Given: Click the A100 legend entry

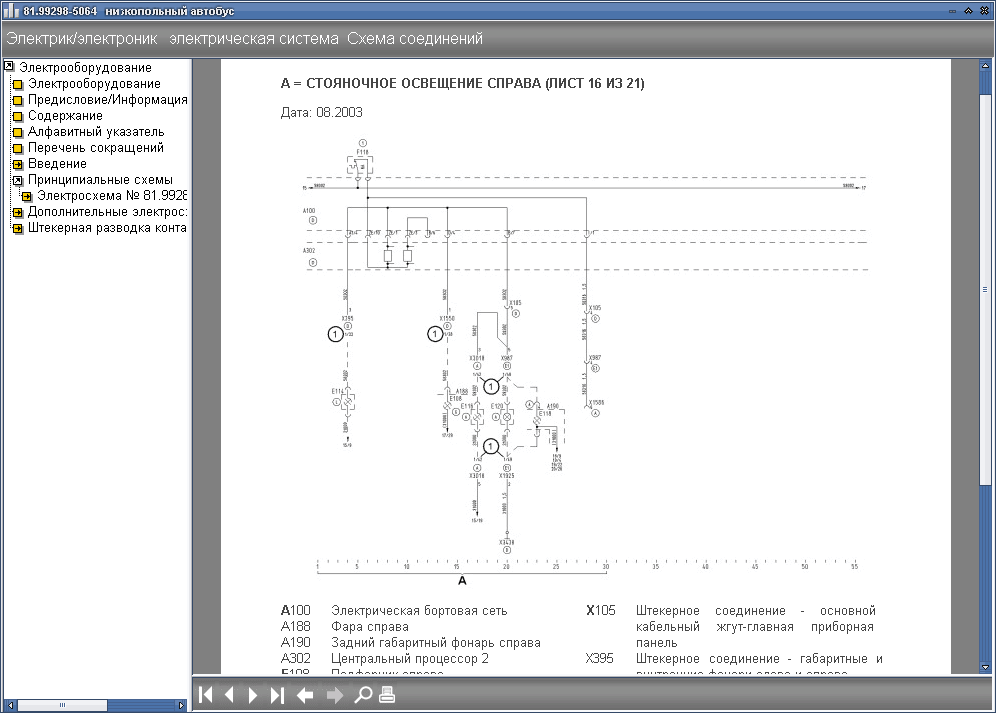Looking at the screenshot, I should (394, 611).
